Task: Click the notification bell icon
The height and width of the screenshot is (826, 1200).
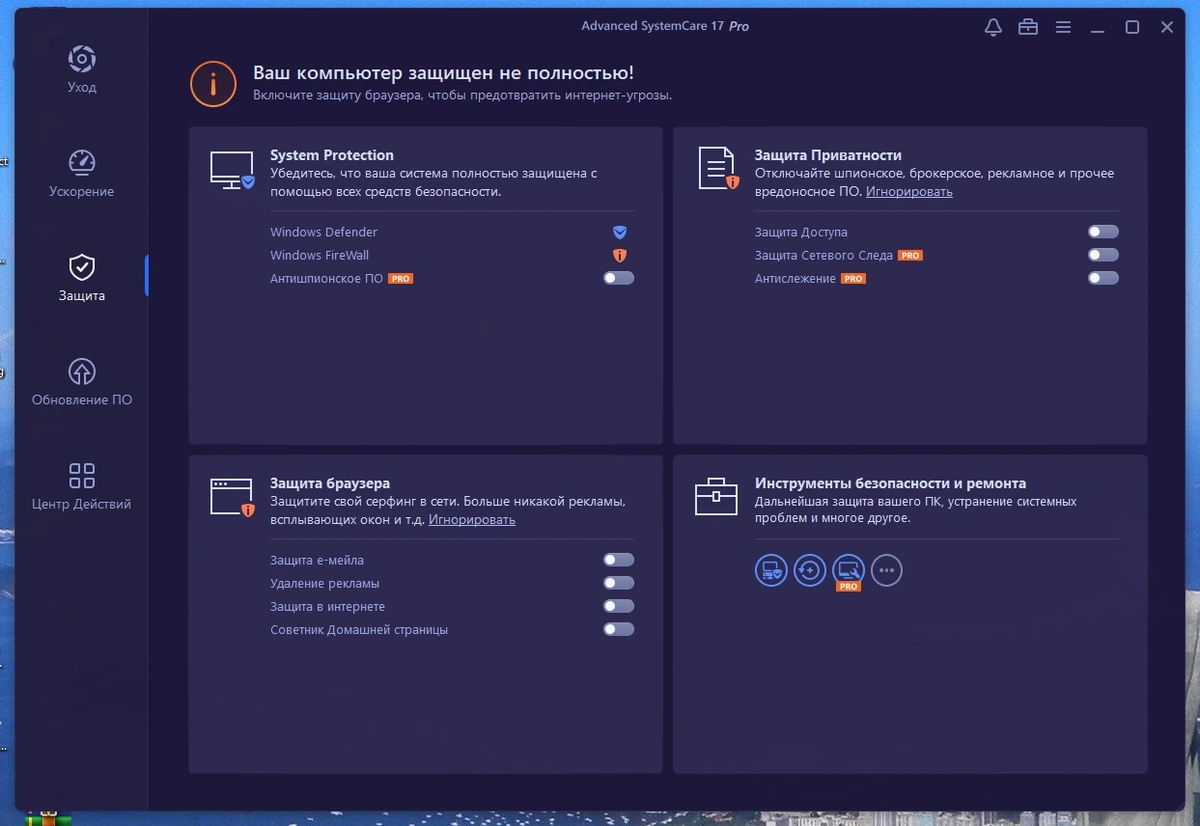Action: click(x=993, y=27)
